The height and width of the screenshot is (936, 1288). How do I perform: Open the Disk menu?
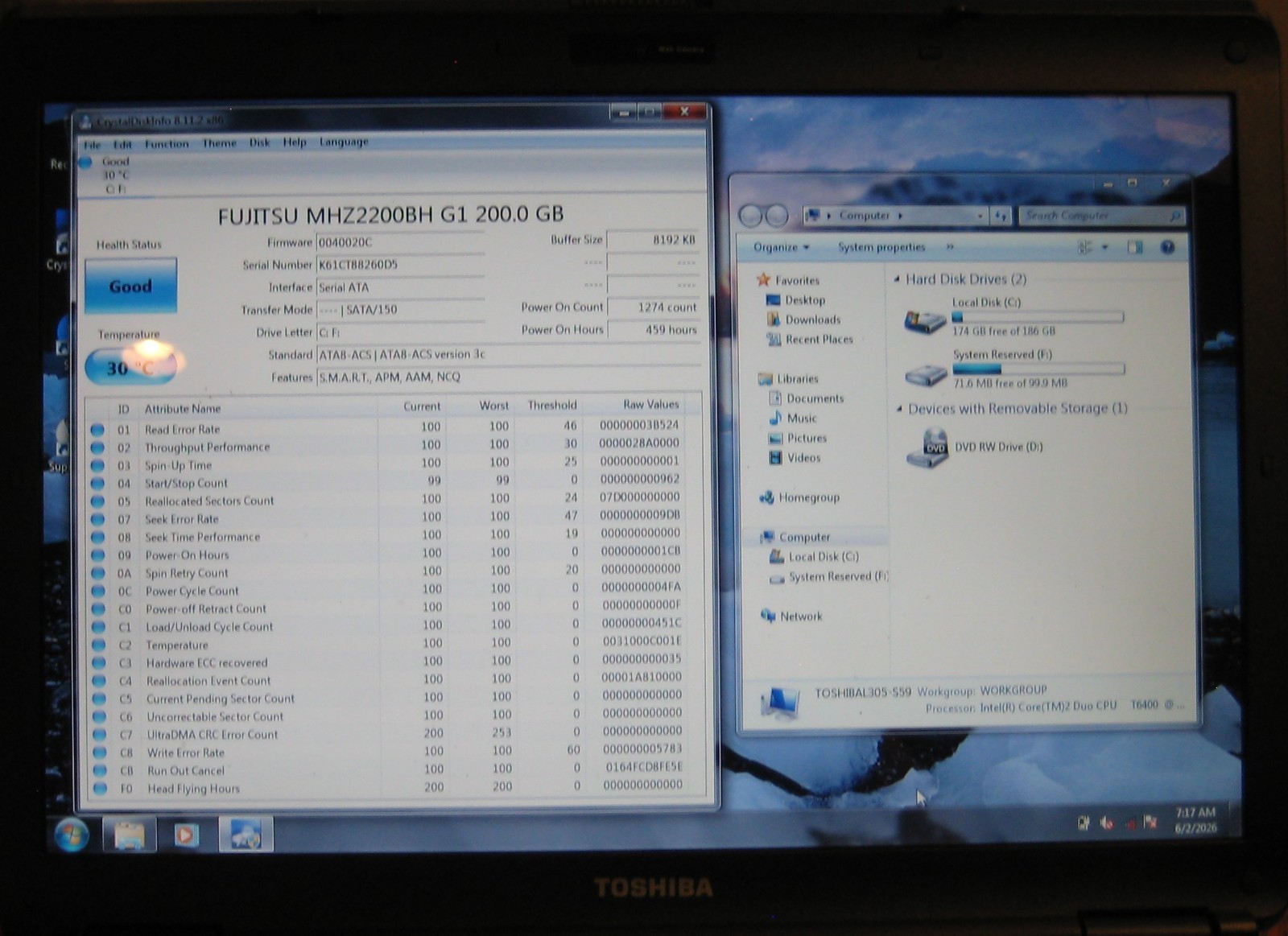tap(259, 142)
